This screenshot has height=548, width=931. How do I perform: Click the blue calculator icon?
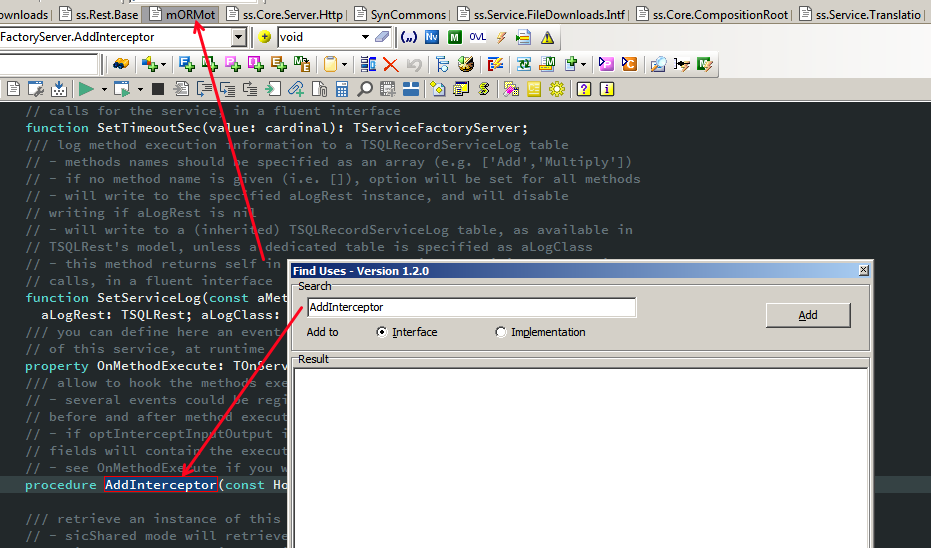[341, 89]
